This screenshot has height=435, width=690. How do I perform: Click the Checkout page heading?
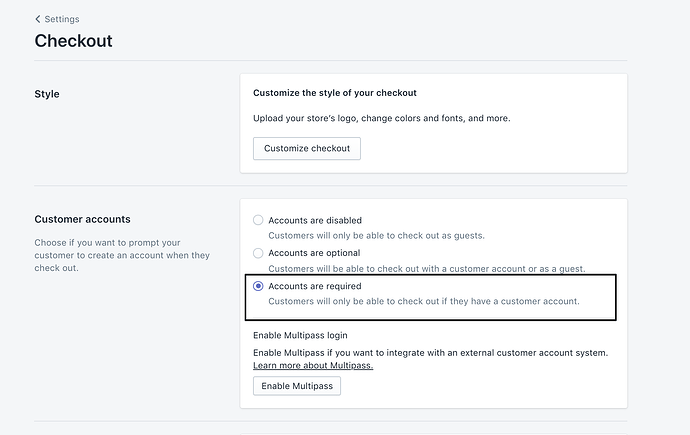tap(73, 41)
